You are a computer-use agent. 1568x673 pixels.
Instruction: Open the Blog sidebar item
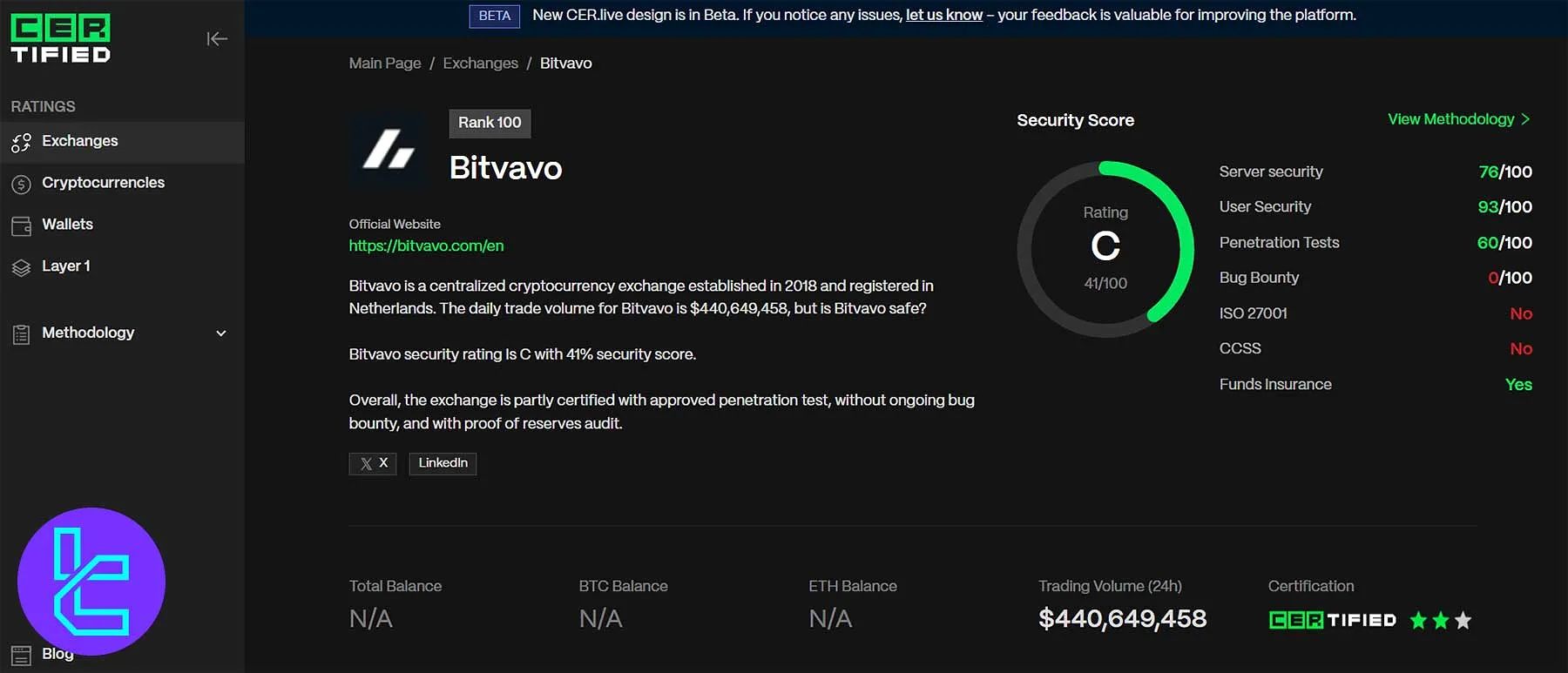pyautogui.click(x=57, y=655)
